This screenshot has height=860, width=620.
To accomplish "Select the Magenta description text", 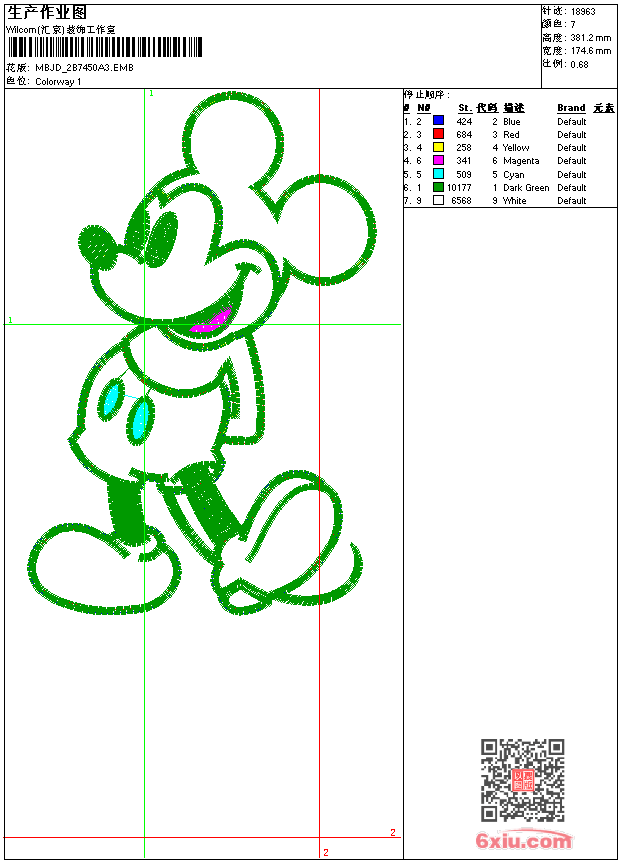I will (521, 161).
